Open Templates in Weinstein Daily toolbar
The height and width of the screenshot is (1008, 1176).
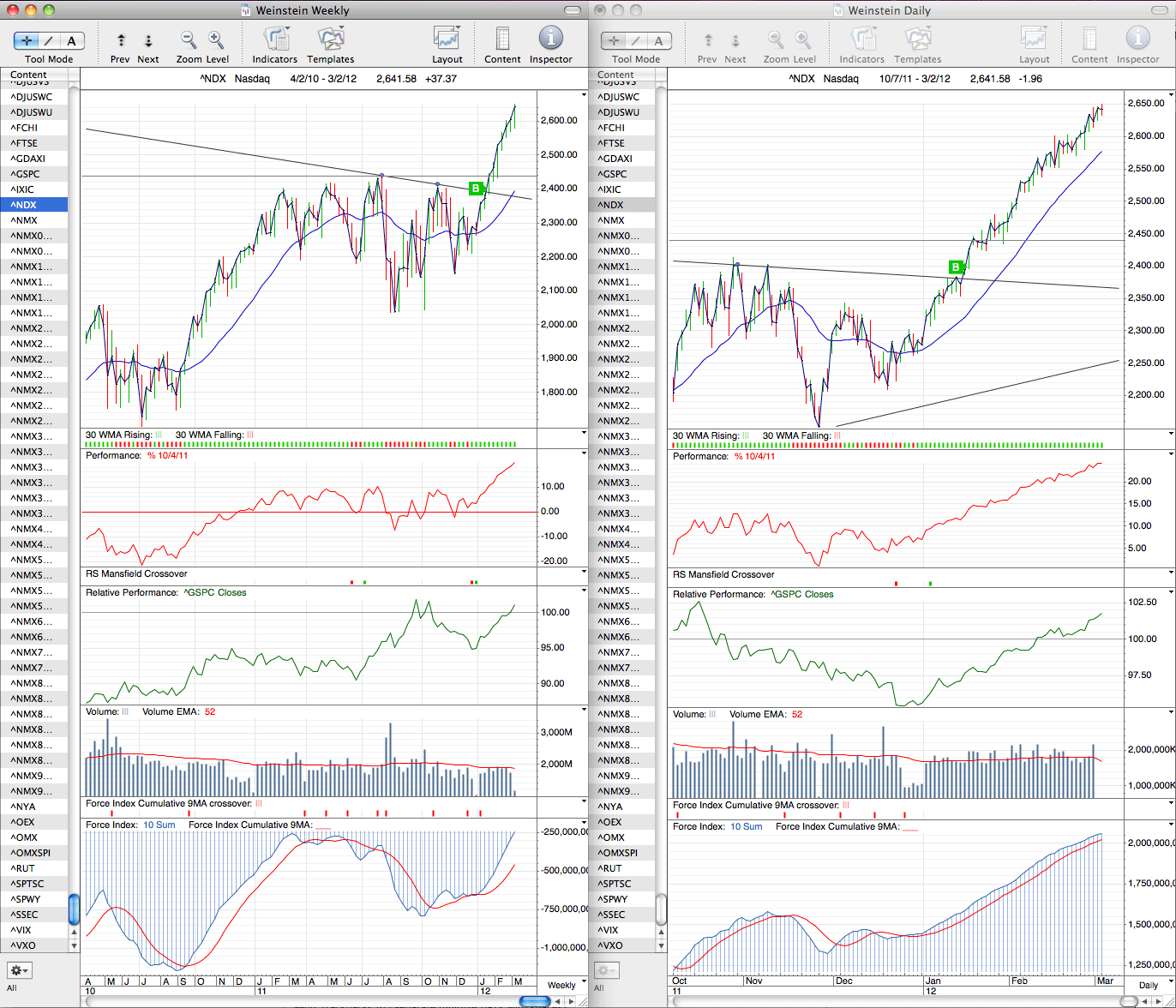tap(918, 39)
